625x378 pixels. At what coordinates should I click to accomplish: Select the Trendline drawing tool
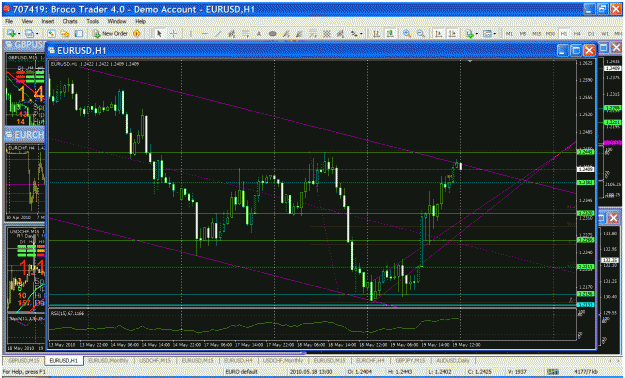(218, 33)
